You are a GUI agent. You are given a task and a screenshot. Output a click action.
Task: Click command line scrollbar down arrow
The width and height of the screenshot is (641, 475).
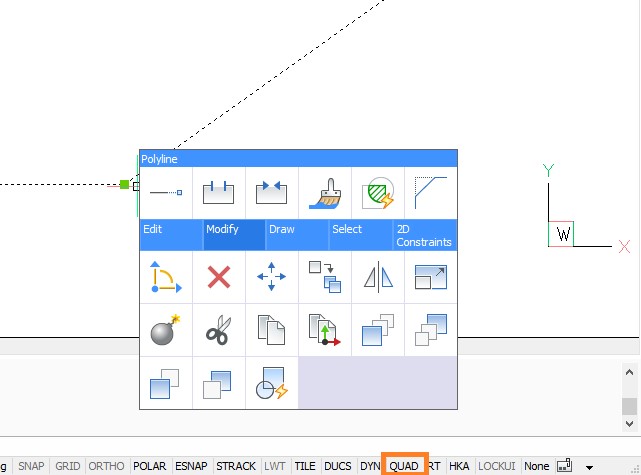(x=629, y=423)
